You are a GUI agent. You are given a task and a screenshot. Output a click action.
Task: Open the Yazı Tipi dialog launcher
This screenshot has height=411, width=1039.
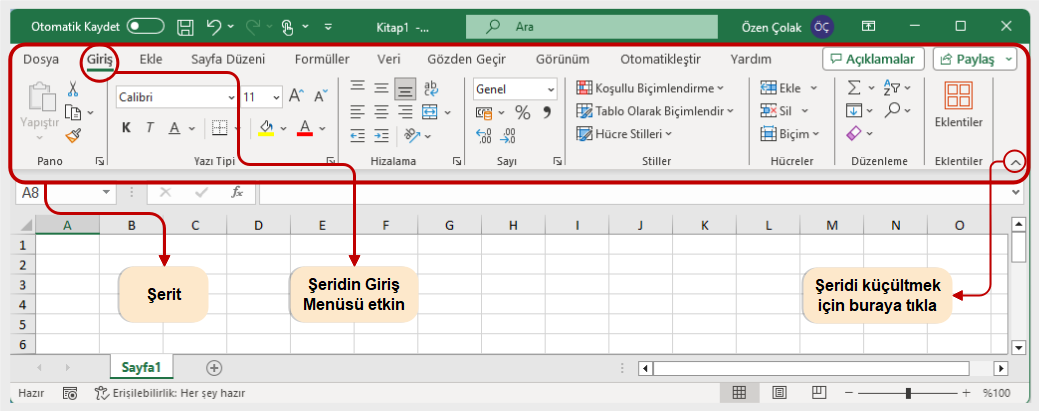coord(329,161)
